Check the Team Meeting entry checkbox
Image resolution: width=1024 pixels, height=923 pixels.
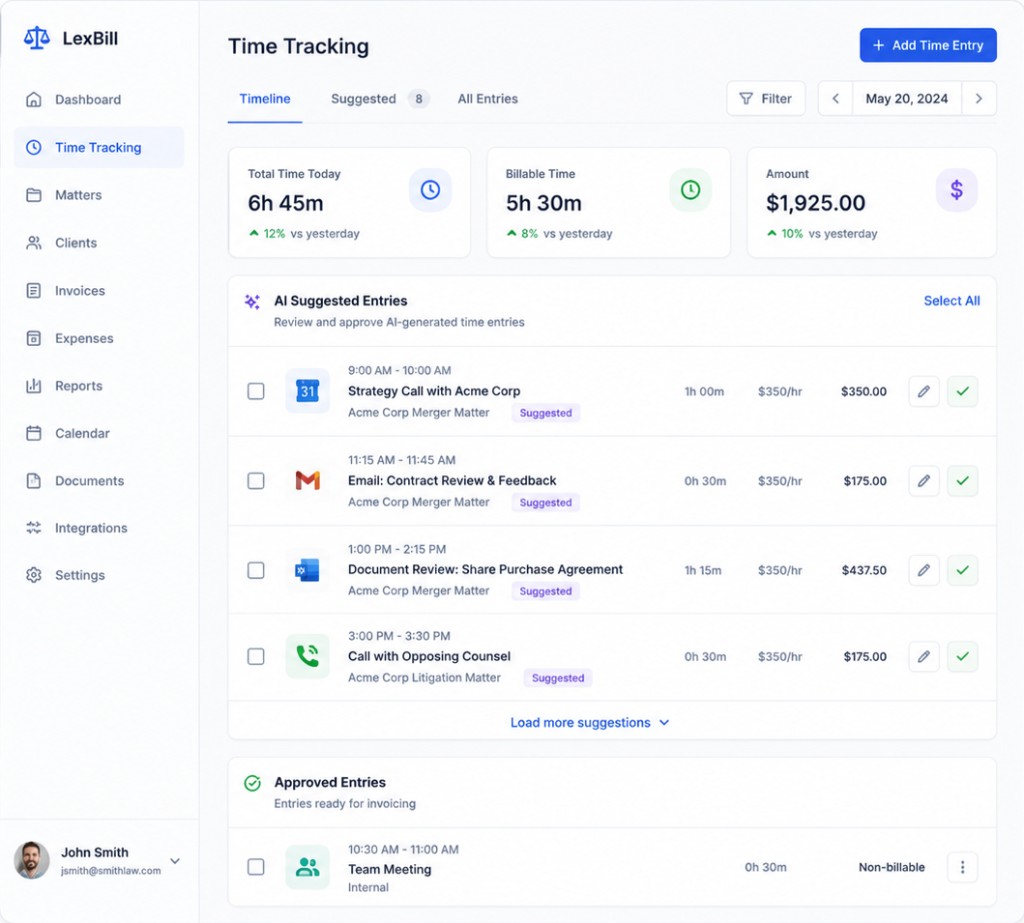coord(256,867)
